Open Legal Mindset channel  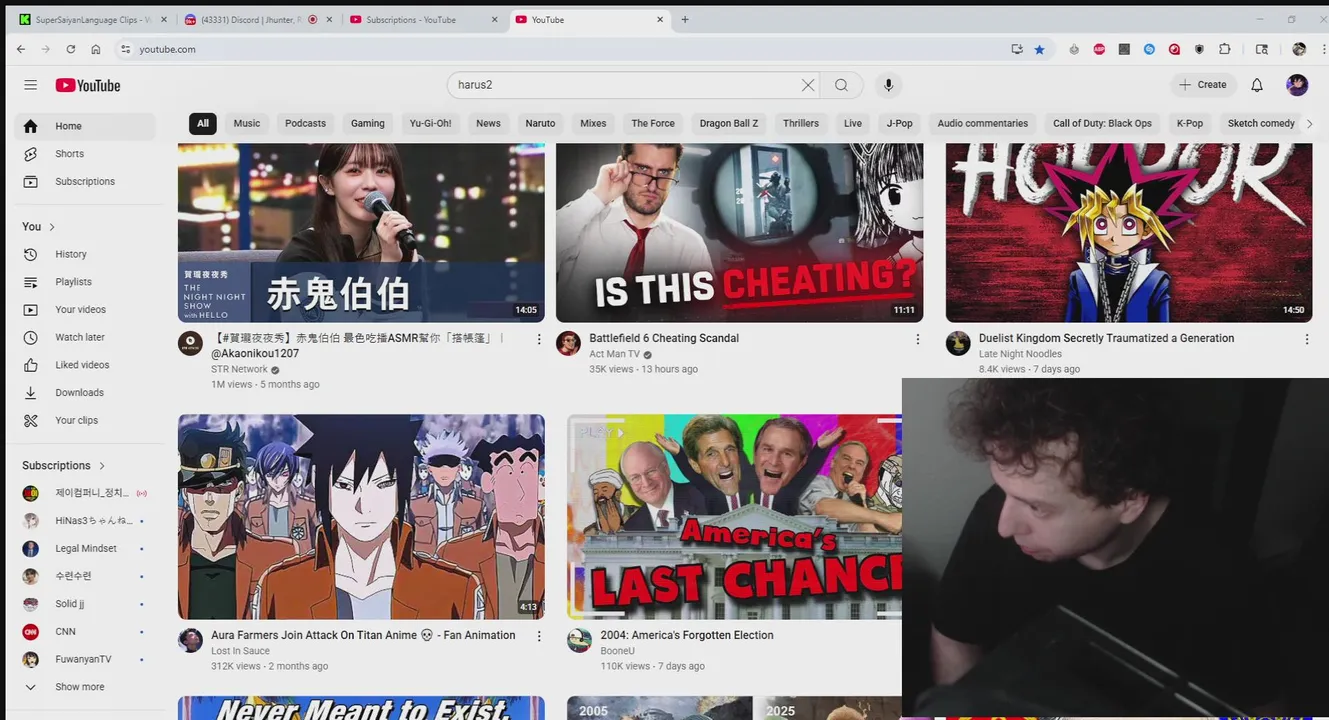point(85,549)
